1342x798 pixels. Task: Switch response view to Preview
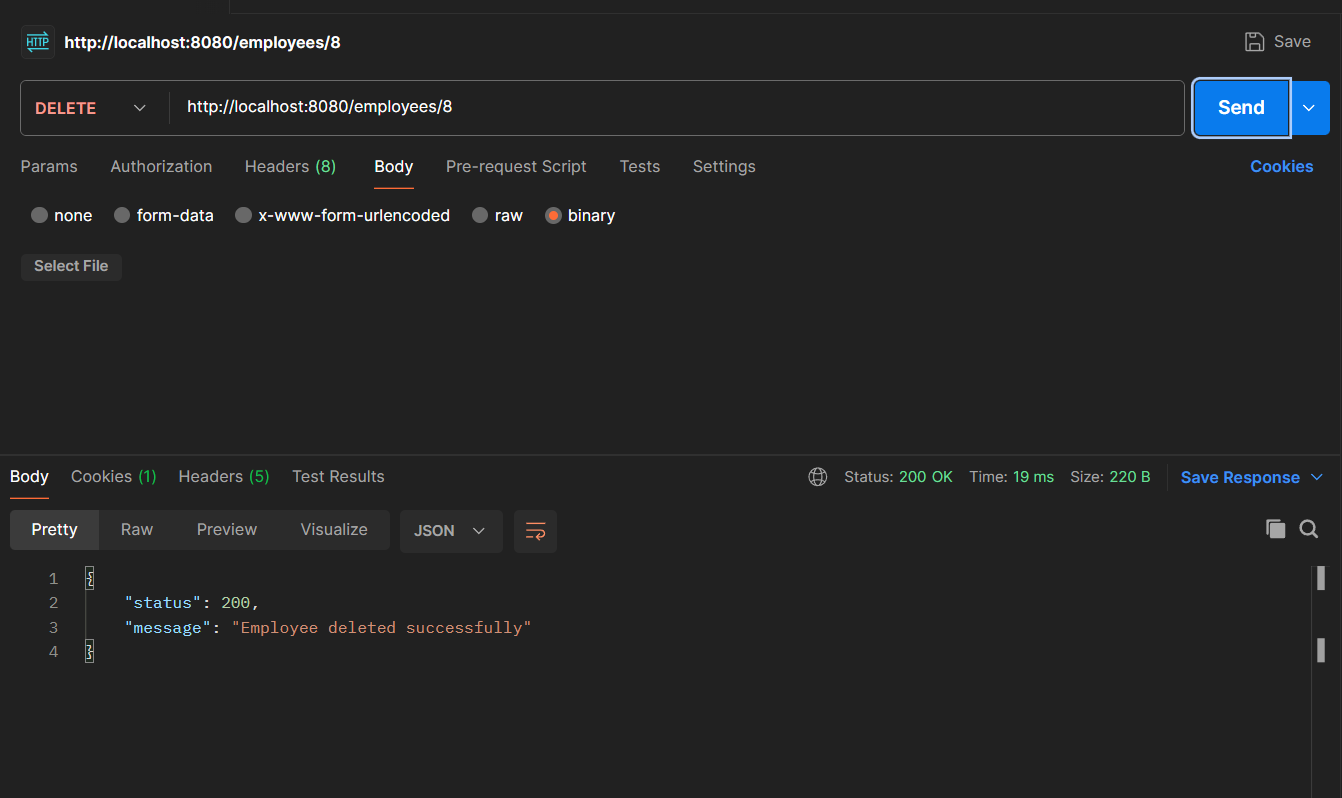(x=227, y=530)
